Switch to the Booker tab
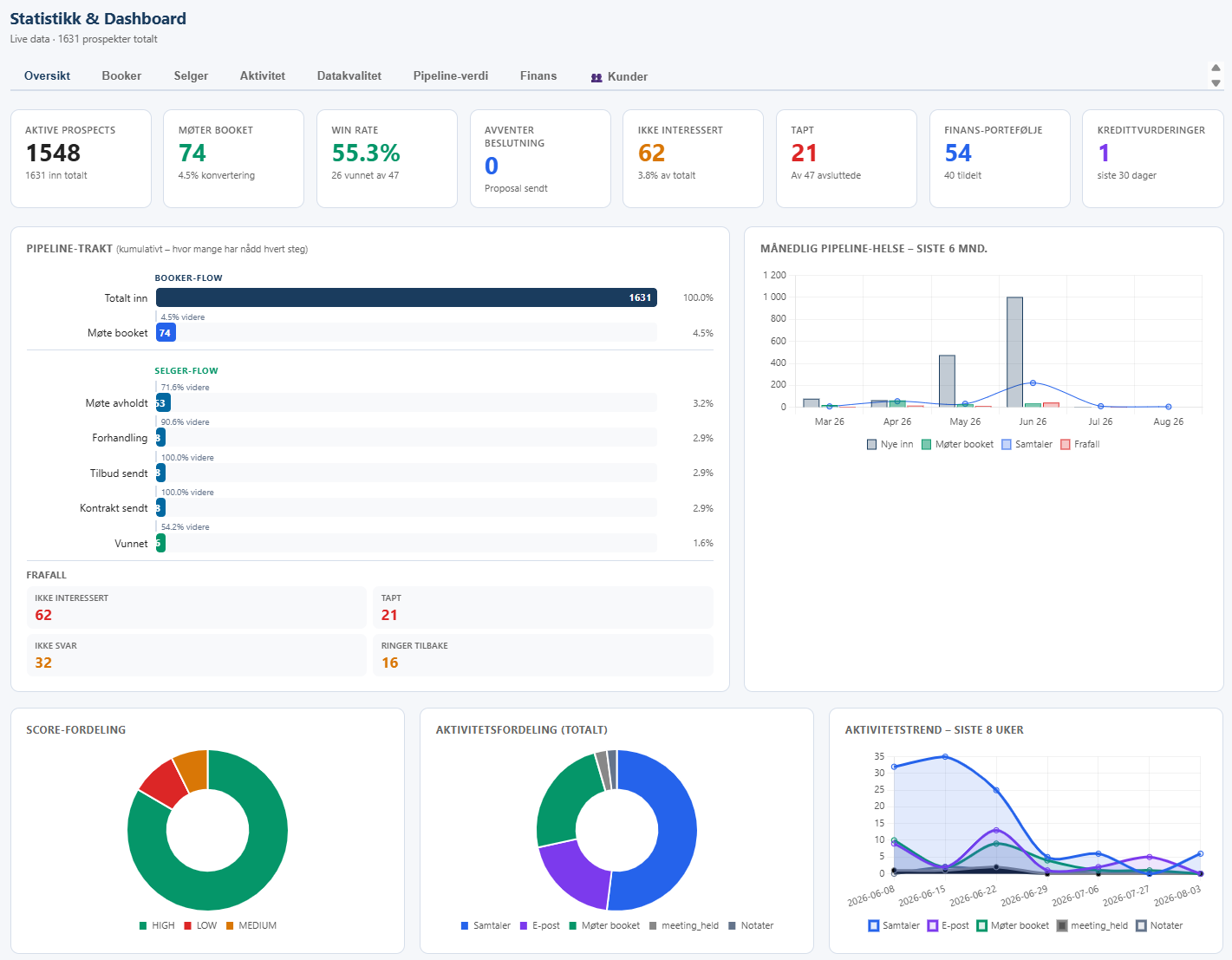 pos(121,76)
